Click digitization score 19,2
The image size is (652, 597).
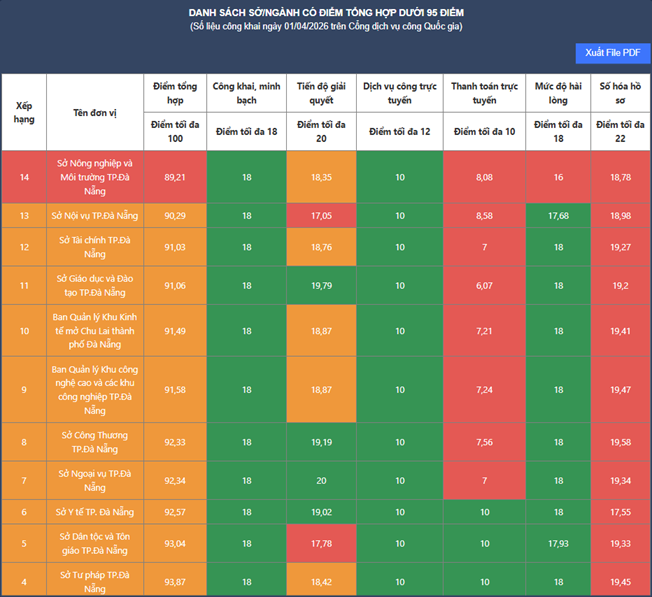(x=620, y=285)
